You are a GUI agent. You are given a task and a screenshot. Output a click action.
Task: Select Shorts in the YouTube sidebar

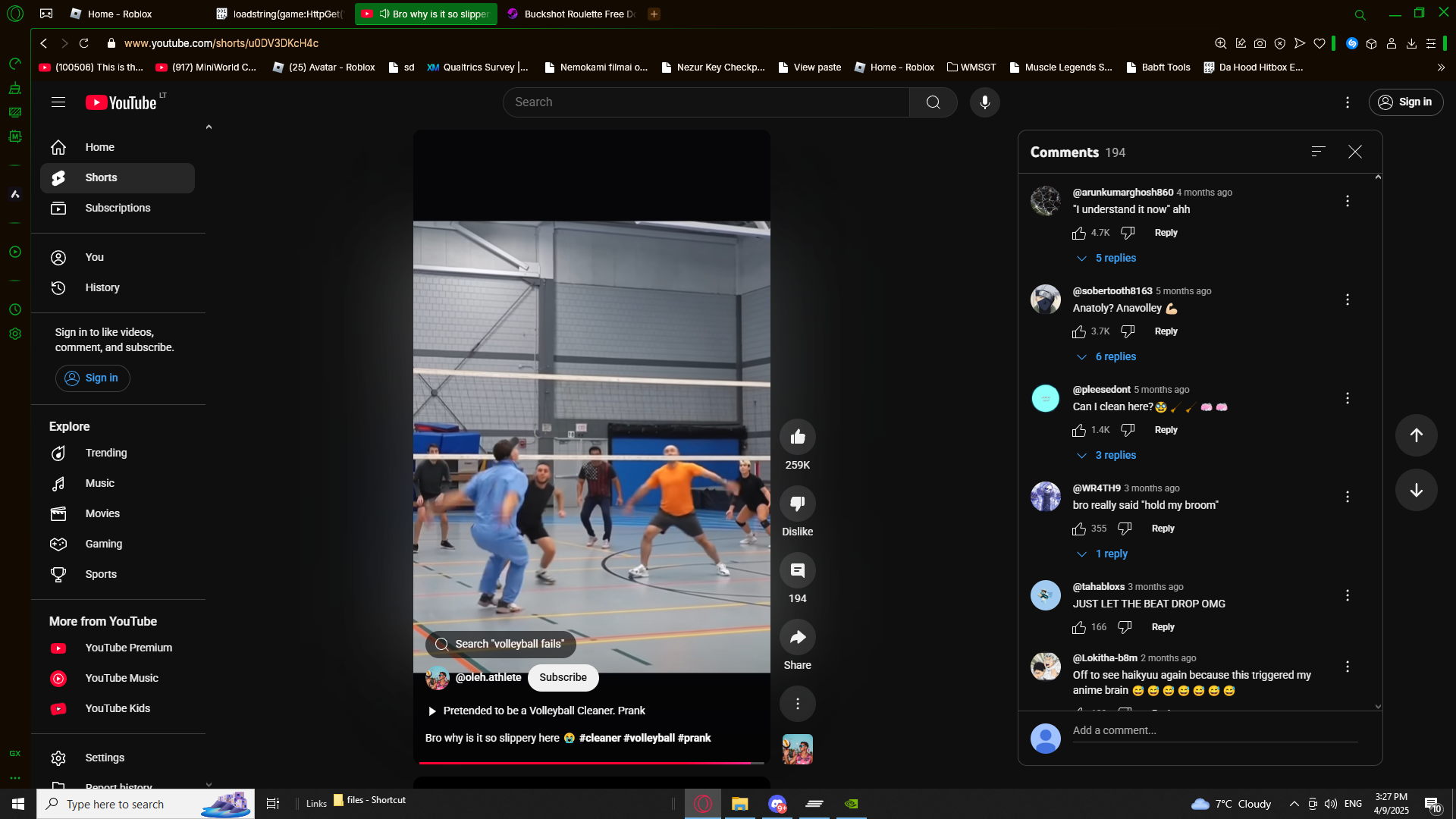tap(118, 177)
